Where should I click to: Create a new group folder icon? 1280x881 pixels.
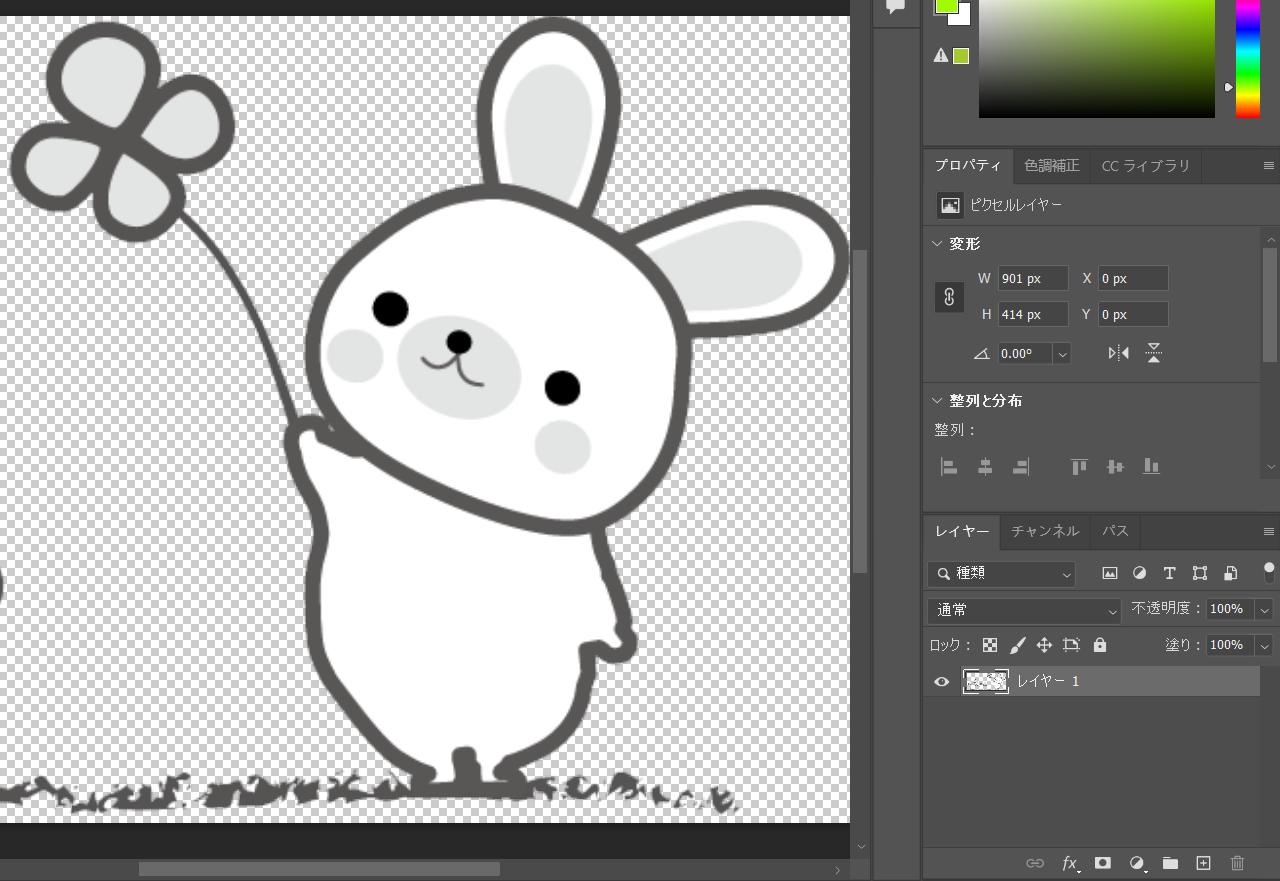tap(1170, 863)
